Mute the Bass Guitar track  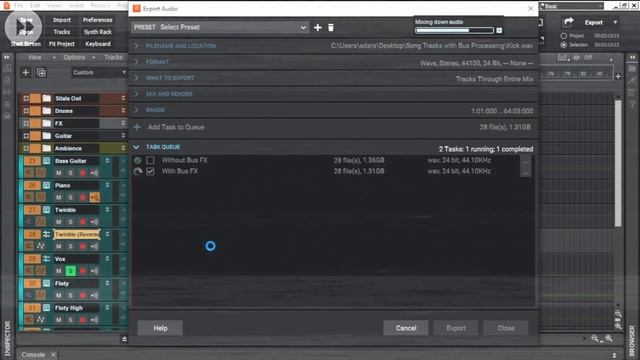point(59,173)
